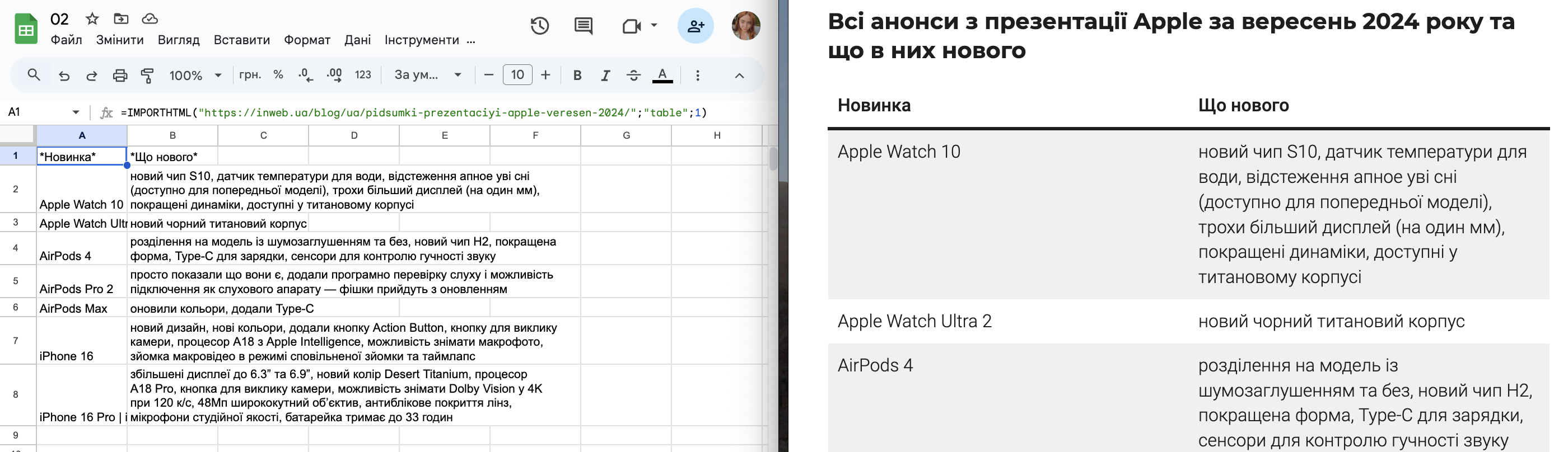Select cell оновили кольори, додали Type-C

[222, 308]
